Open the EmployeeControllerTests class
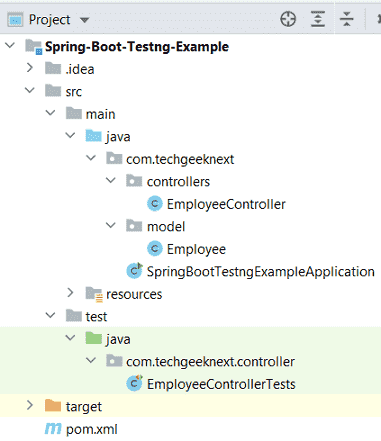 click(x=221, y=384)
